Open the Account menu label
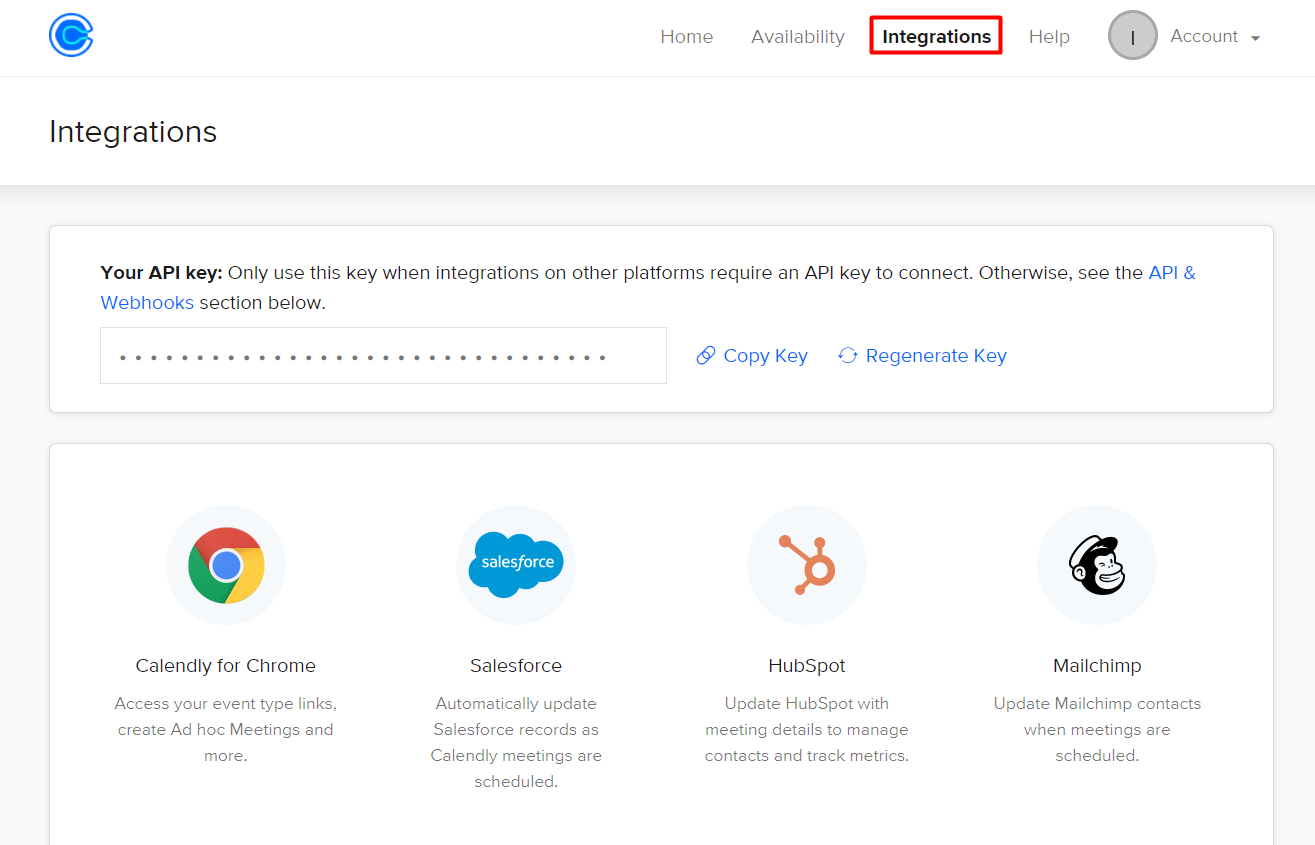 click(x=1204, y=36)
